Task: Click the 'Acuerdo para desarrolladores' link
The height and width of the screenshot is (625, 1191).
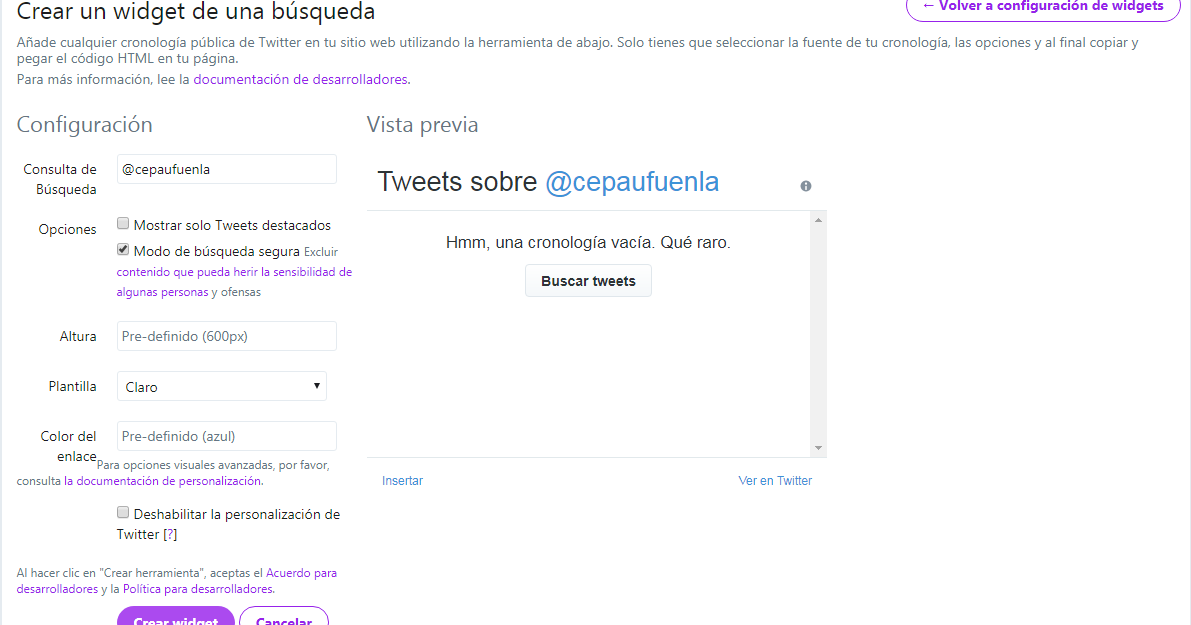Action: click(299, 572)
